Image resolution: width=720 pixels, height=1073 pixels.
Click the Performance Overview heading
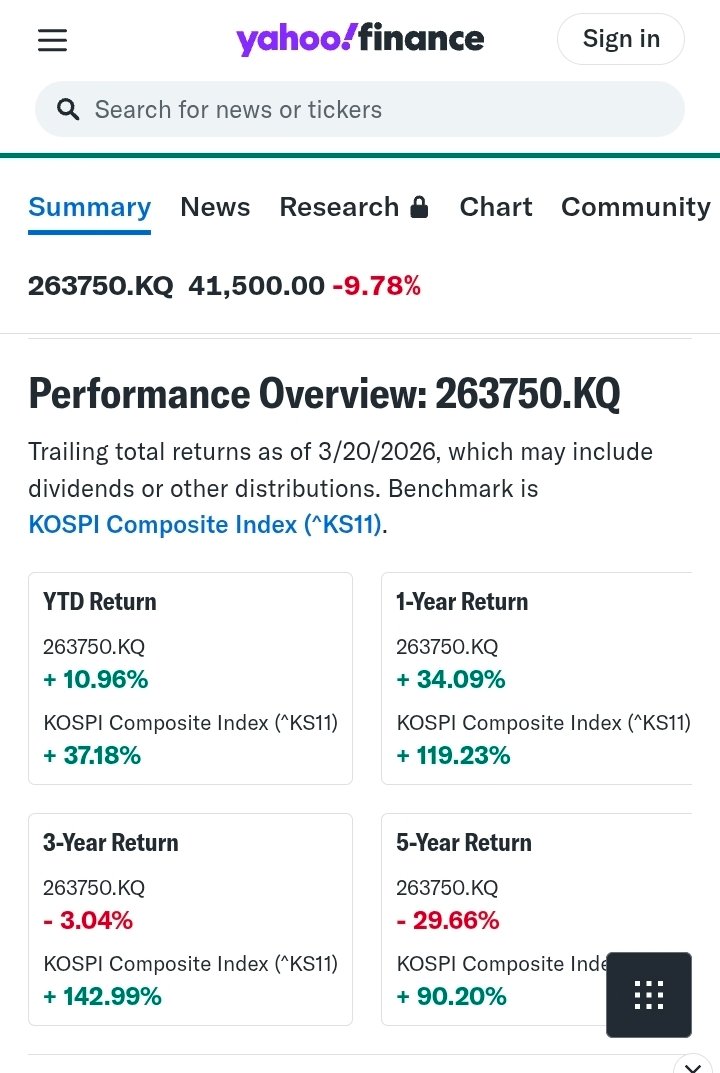tap(324, 393)
